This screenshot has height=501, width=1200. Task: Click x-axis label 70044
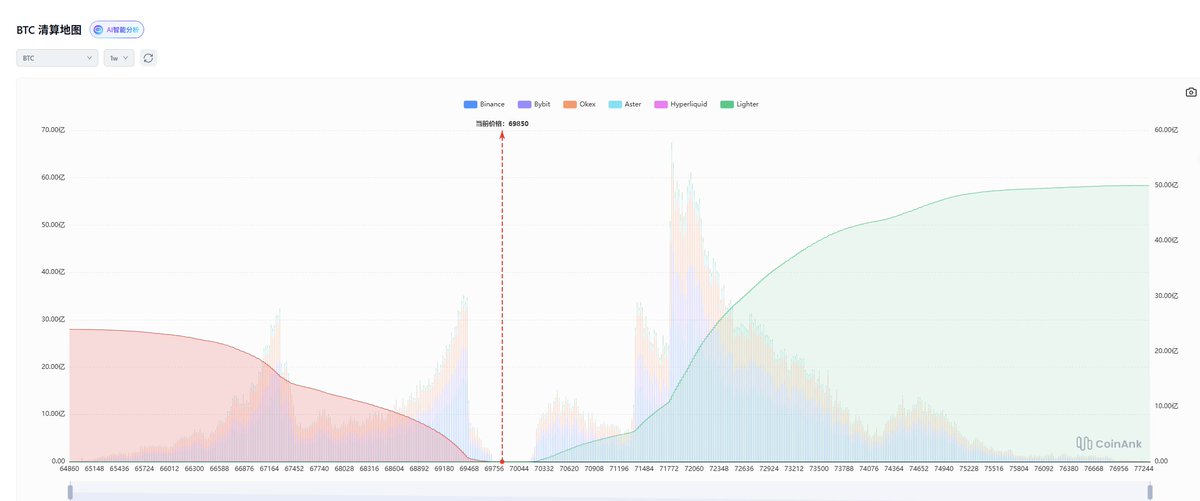(x=519, y=468)
